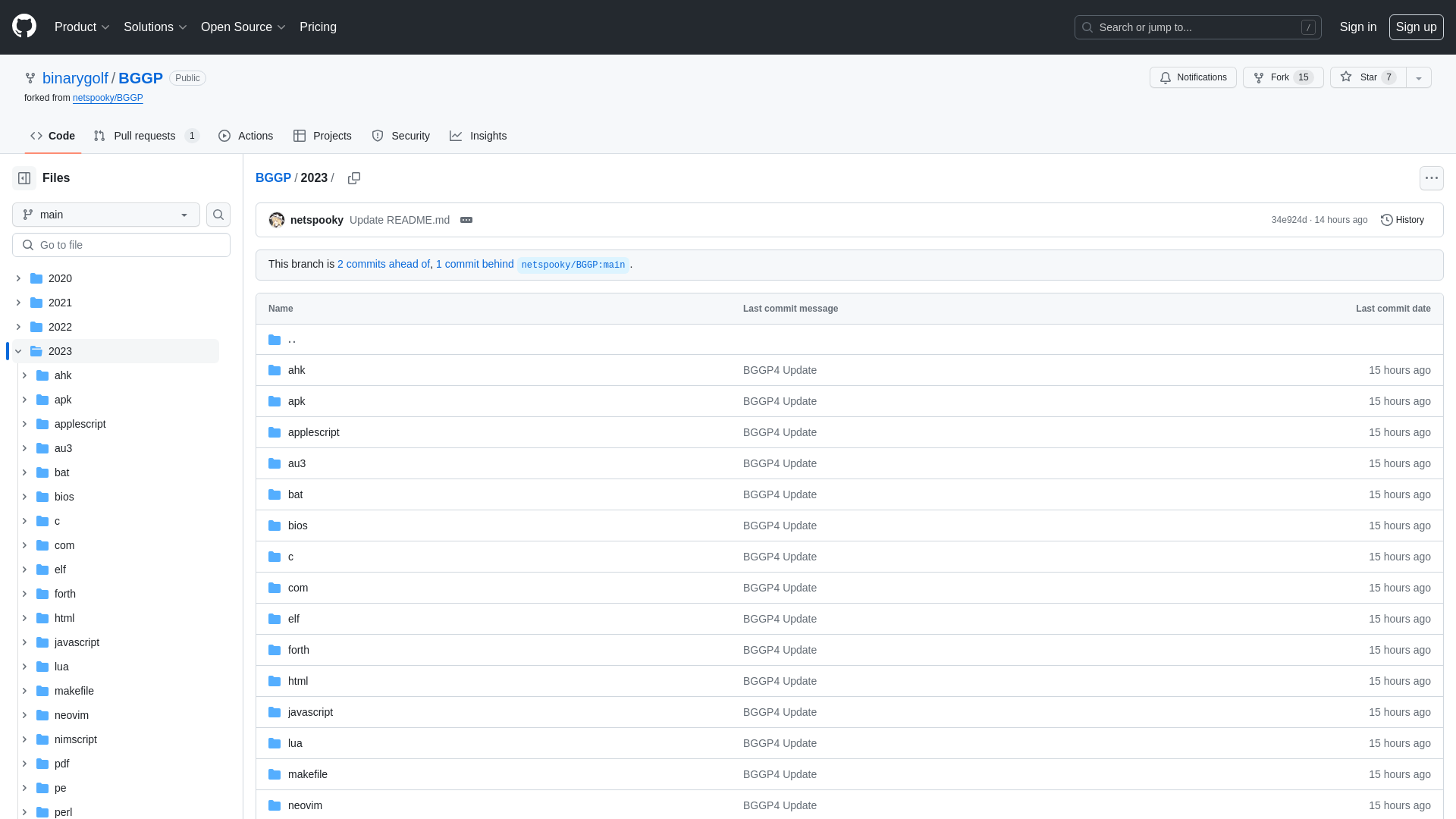This screenshot has width=1456, height=819.
Task: Expand commit message details ellipsis
Action: [466, 220]
